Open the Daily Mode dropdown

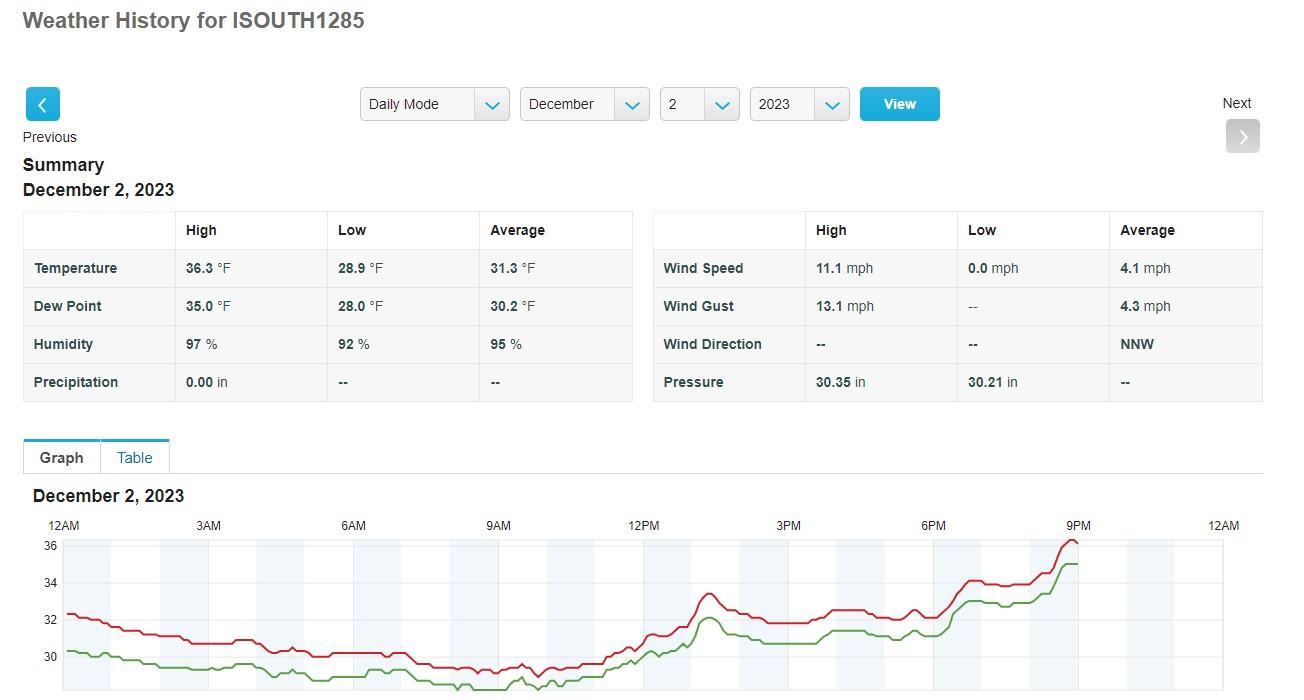pyautogui.click(x=434, y=104)
